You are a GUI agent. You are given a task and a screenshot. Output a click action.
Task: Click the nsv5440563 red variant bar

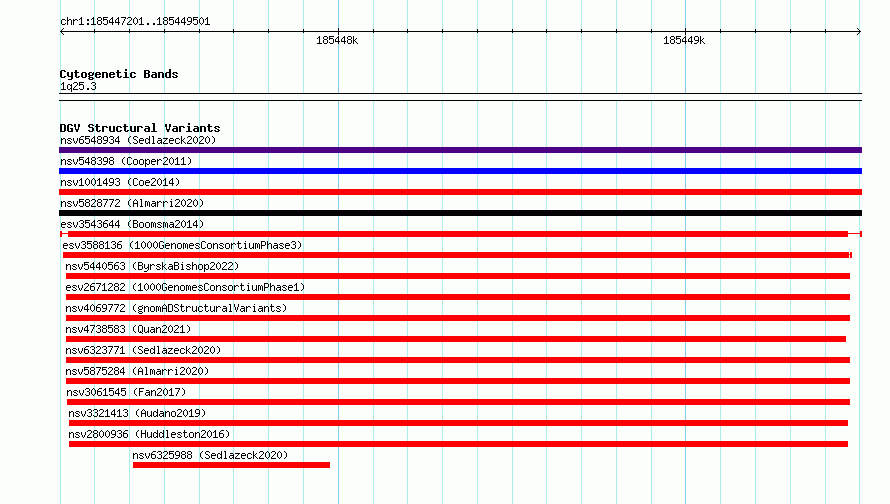coord(457,276)
